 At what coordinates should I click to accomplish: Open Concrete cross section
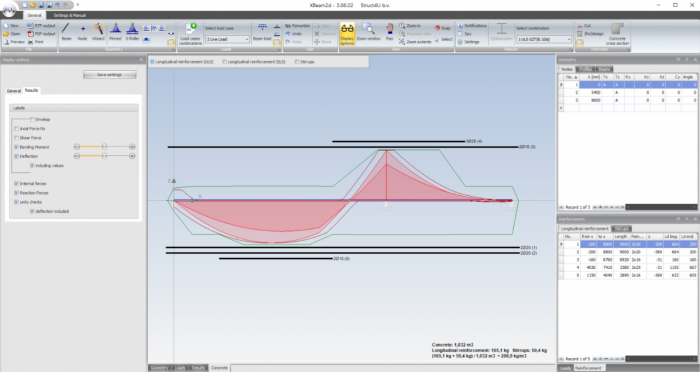point(617,34)
